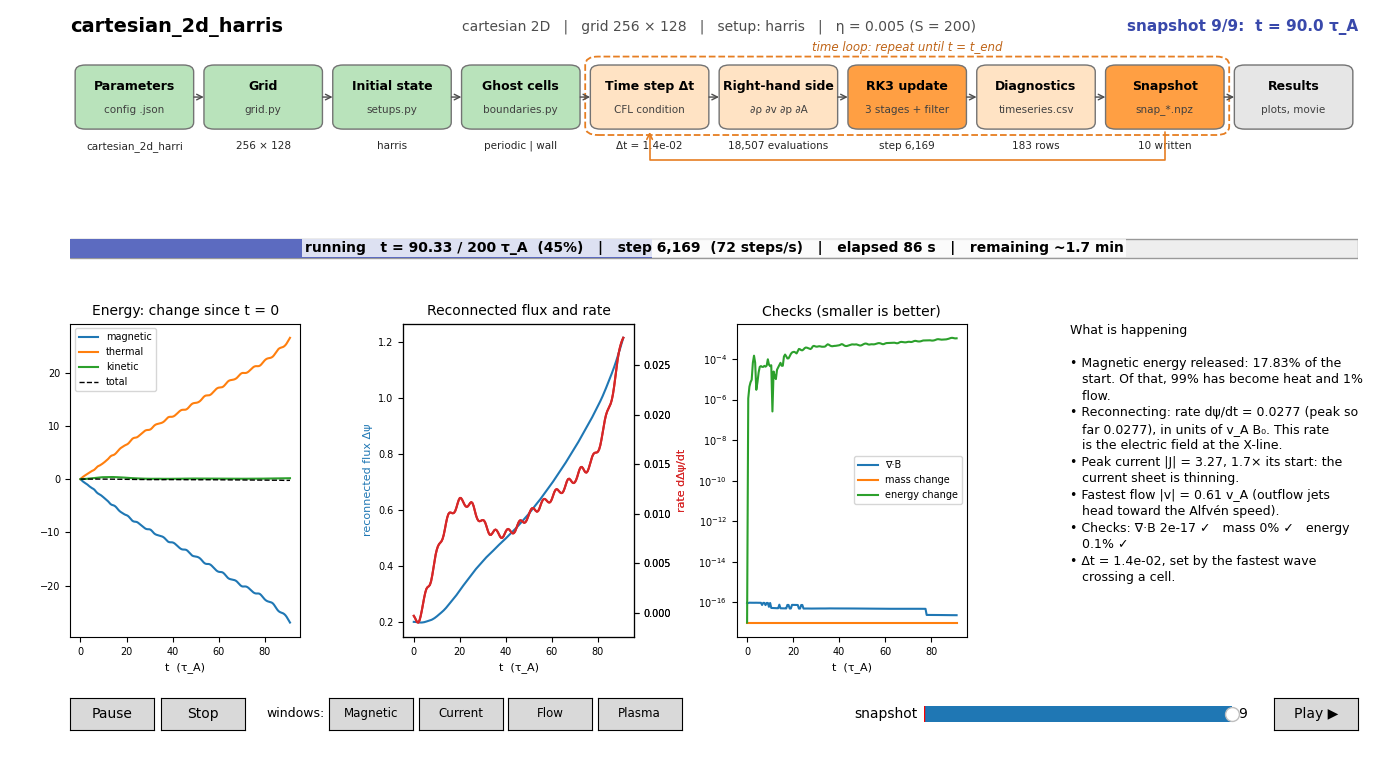Click the "reconnected flux Δψ" axis label
1400x760 pixels.
click(x=367, y=480)
